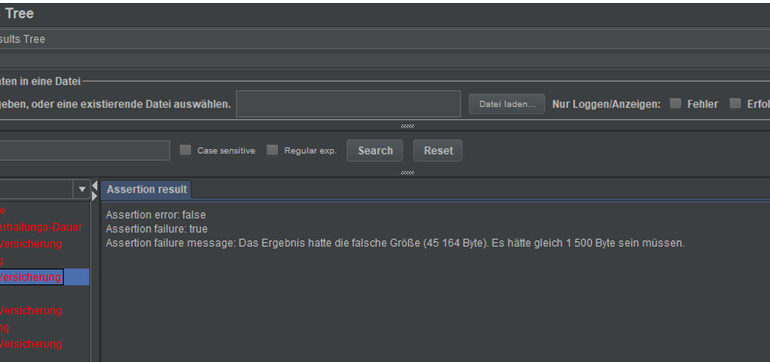
Task: Tick the checkbox next to Erfol…
Action: pos(735,104)
